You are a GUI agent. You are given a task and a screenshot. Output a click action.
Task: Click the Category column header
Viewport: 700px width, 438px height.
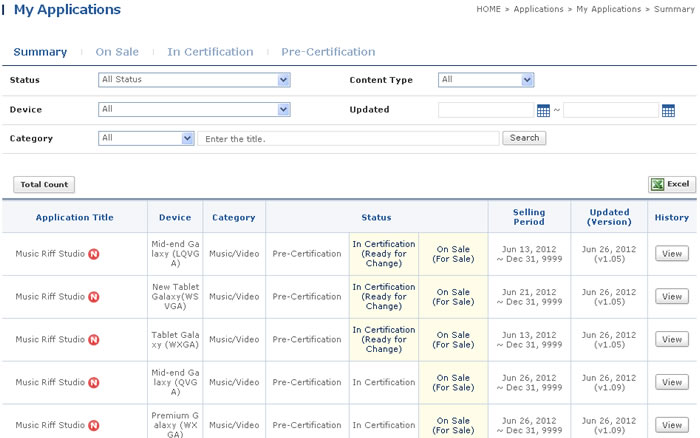point(233,217)
